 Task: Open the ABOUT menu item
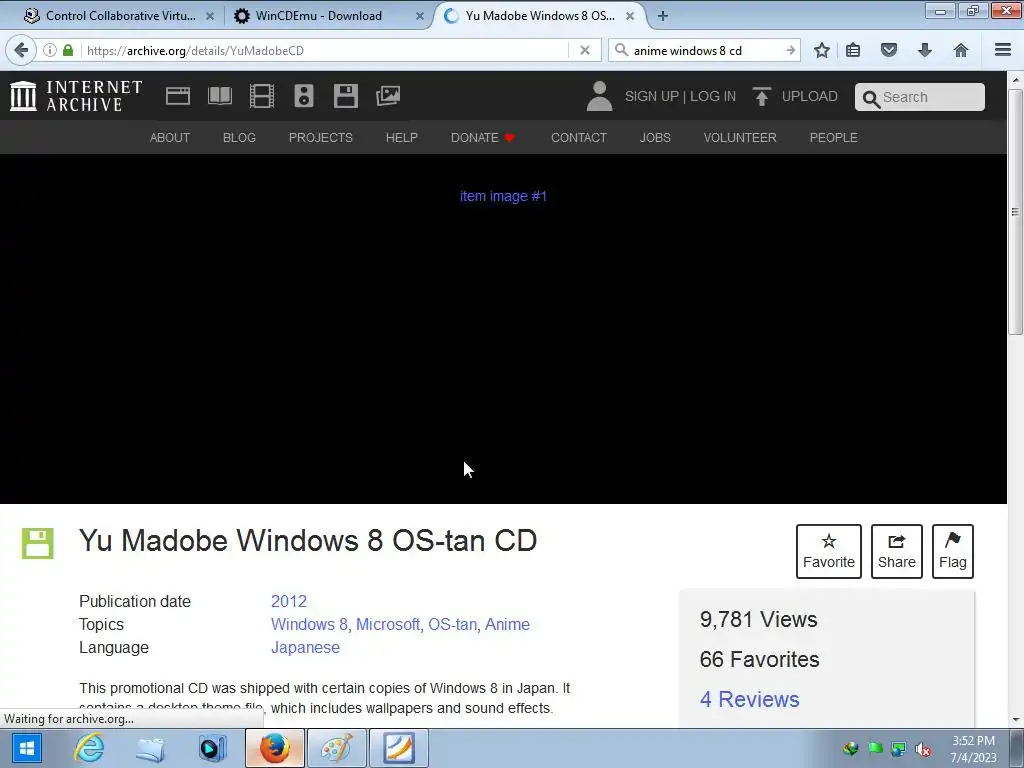coord(170,138)
